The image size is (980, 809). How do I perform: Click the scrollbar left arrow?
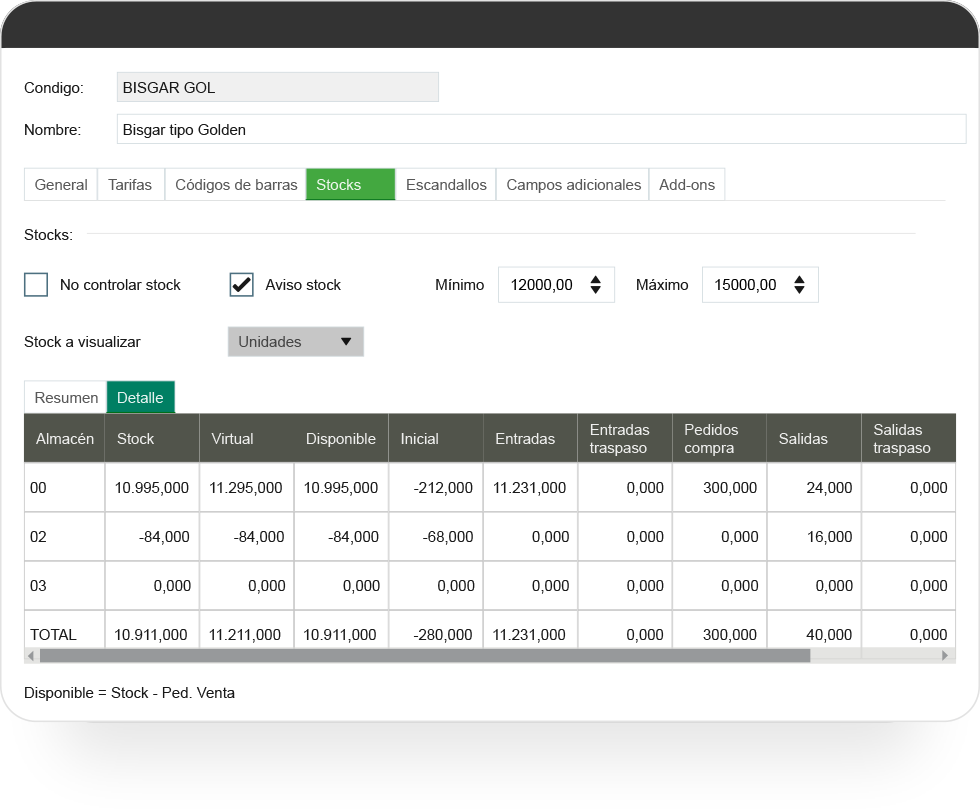point(31,656)
